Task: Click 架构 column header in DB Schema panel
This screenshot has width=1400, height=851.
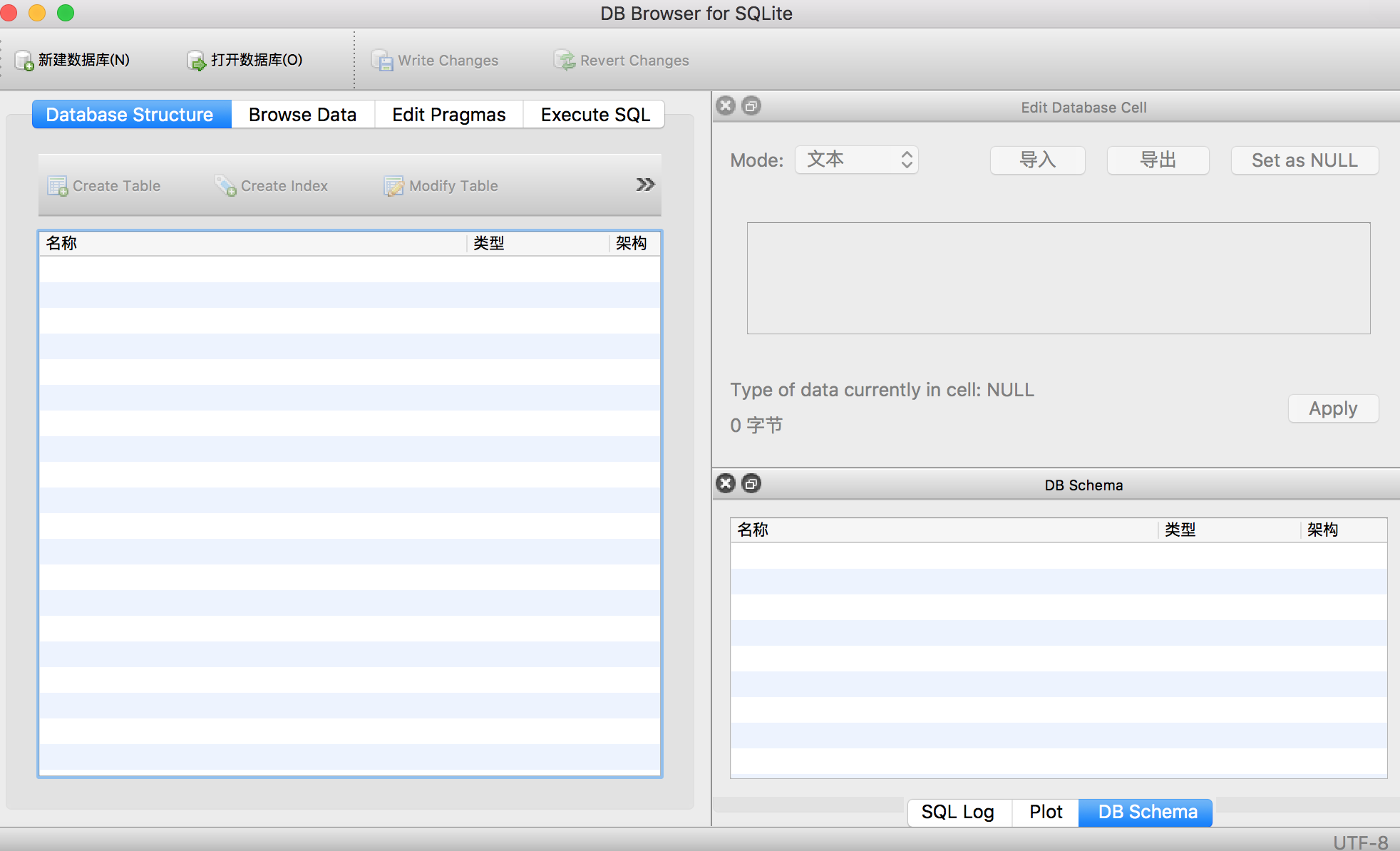Action: point(1344,530)
